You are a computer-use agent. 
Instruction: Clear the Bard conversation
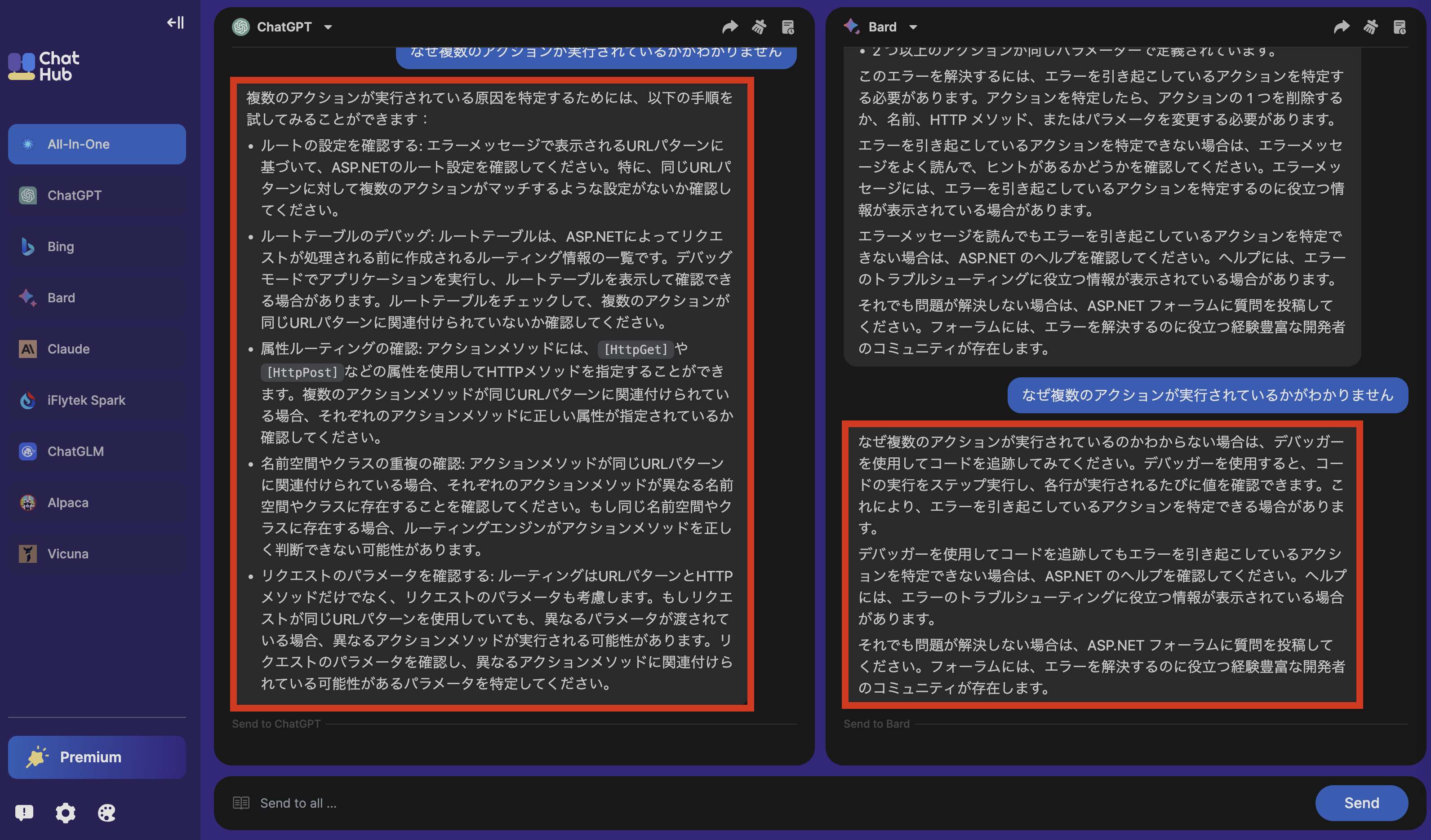[1370, 26]
